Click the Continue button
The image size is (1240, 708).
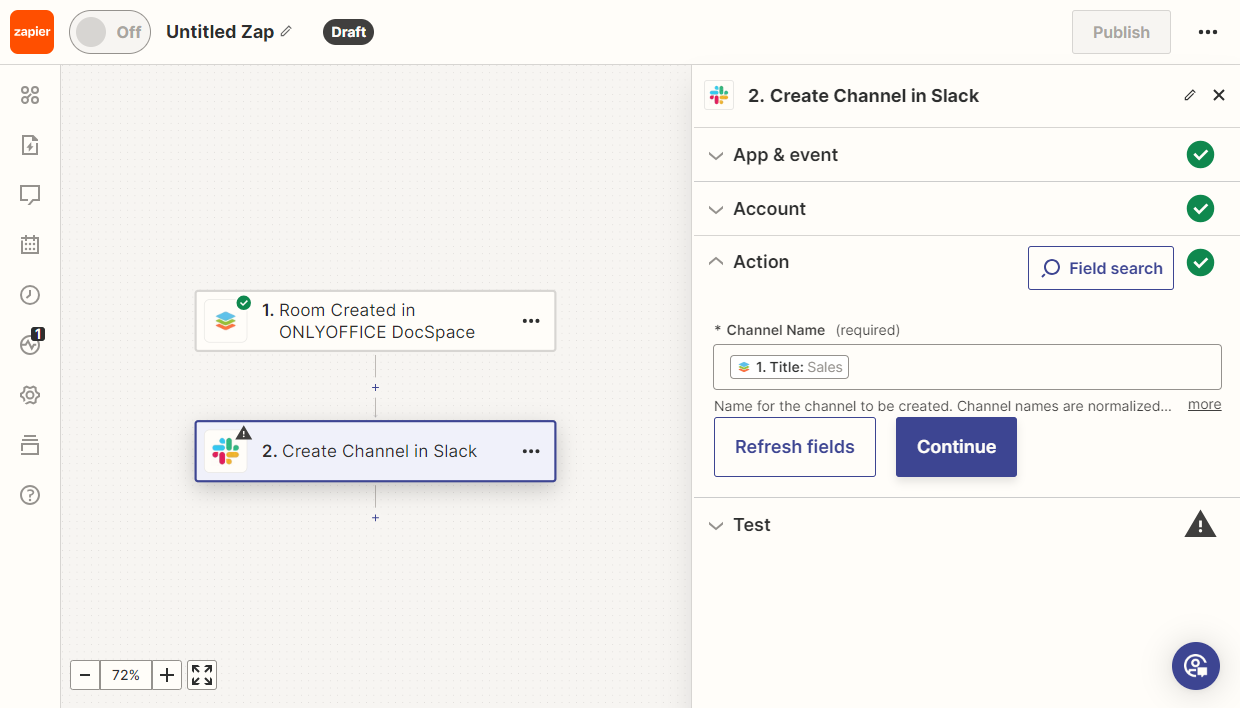click(956, 447)
